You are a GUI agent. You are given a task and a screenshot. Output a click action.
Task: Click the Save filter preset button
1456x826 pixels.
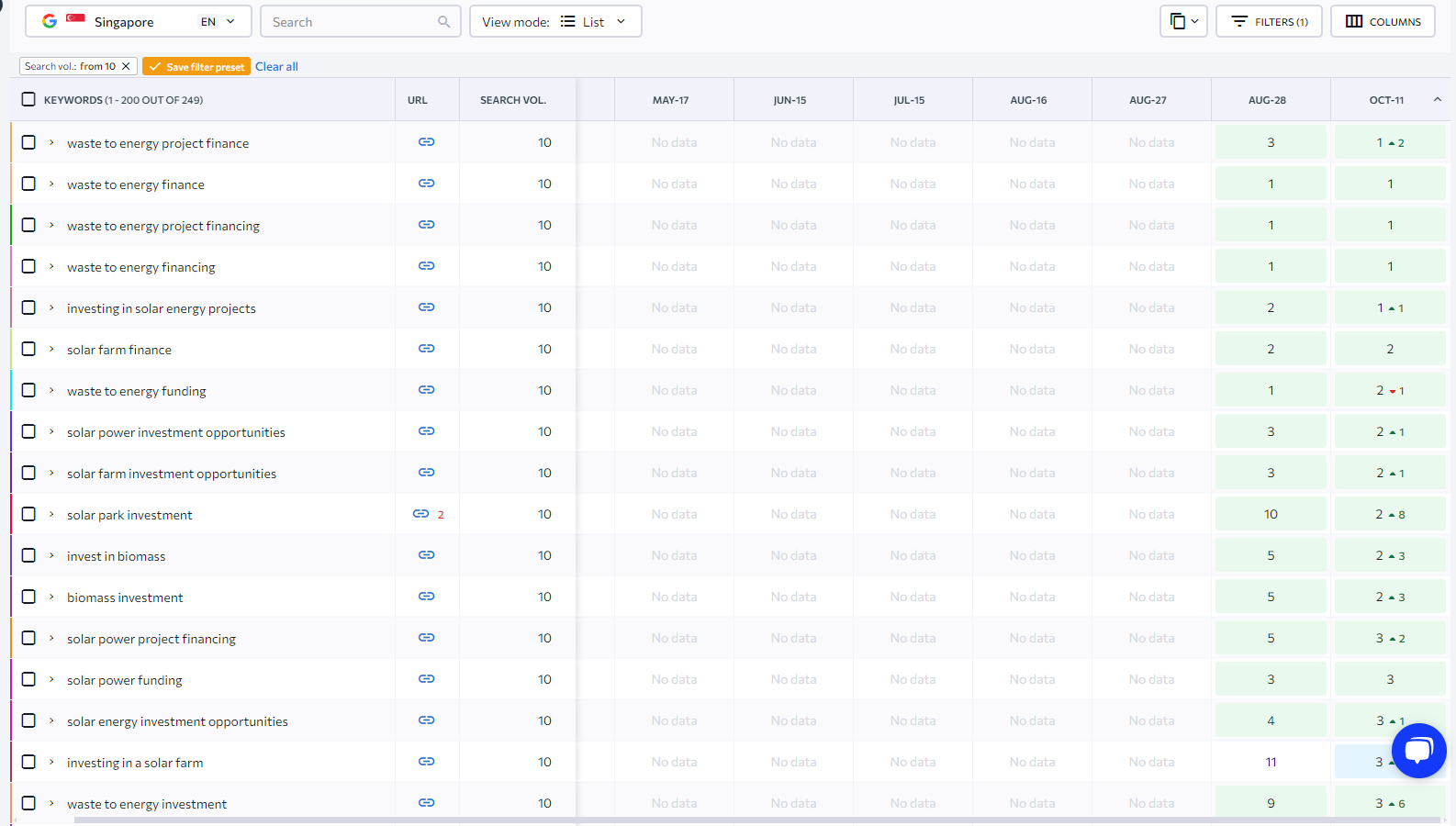click(x=196, y=66)
